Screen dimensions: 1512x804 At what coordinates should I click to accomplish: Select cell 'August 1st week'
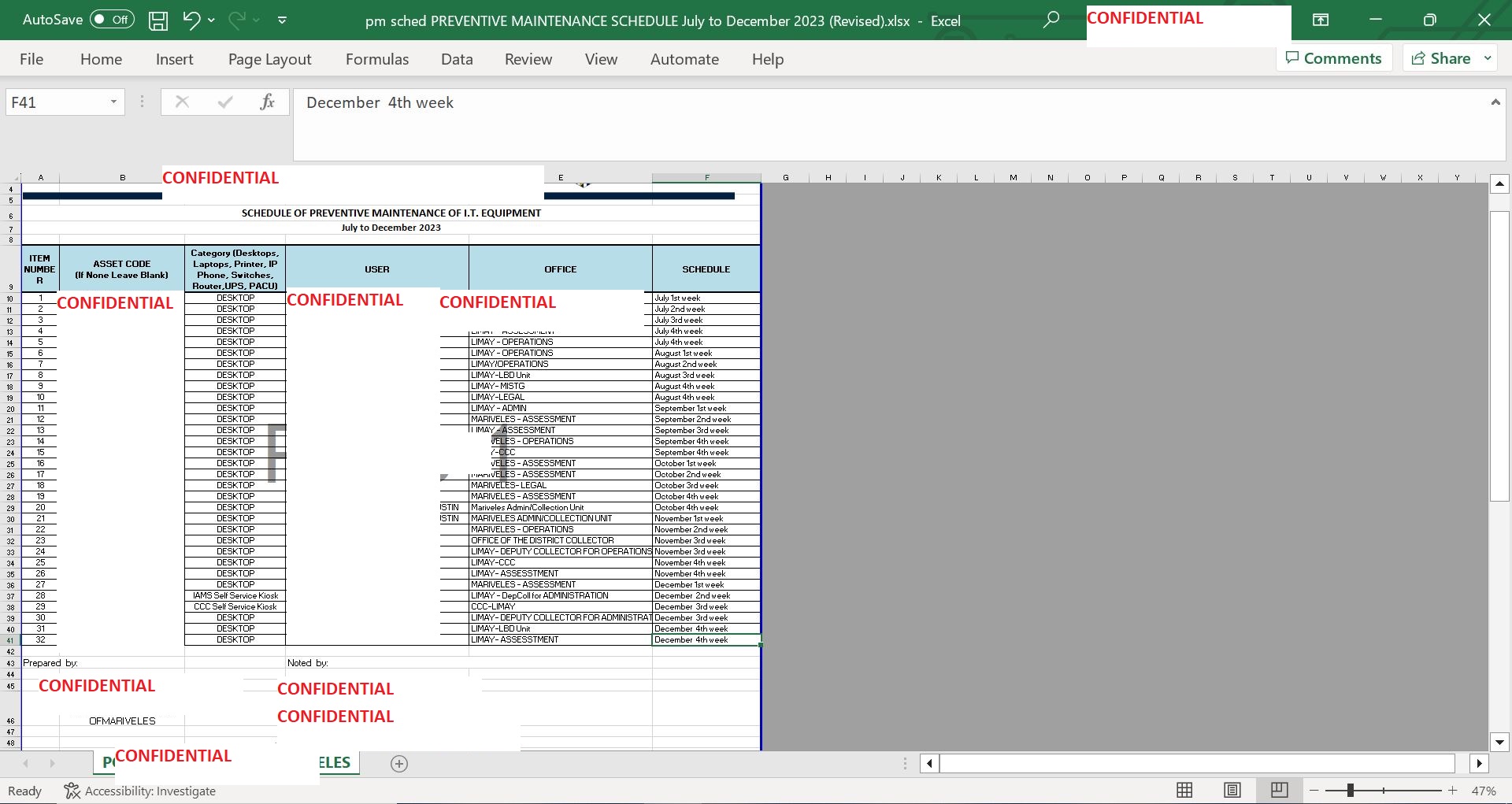706,354
